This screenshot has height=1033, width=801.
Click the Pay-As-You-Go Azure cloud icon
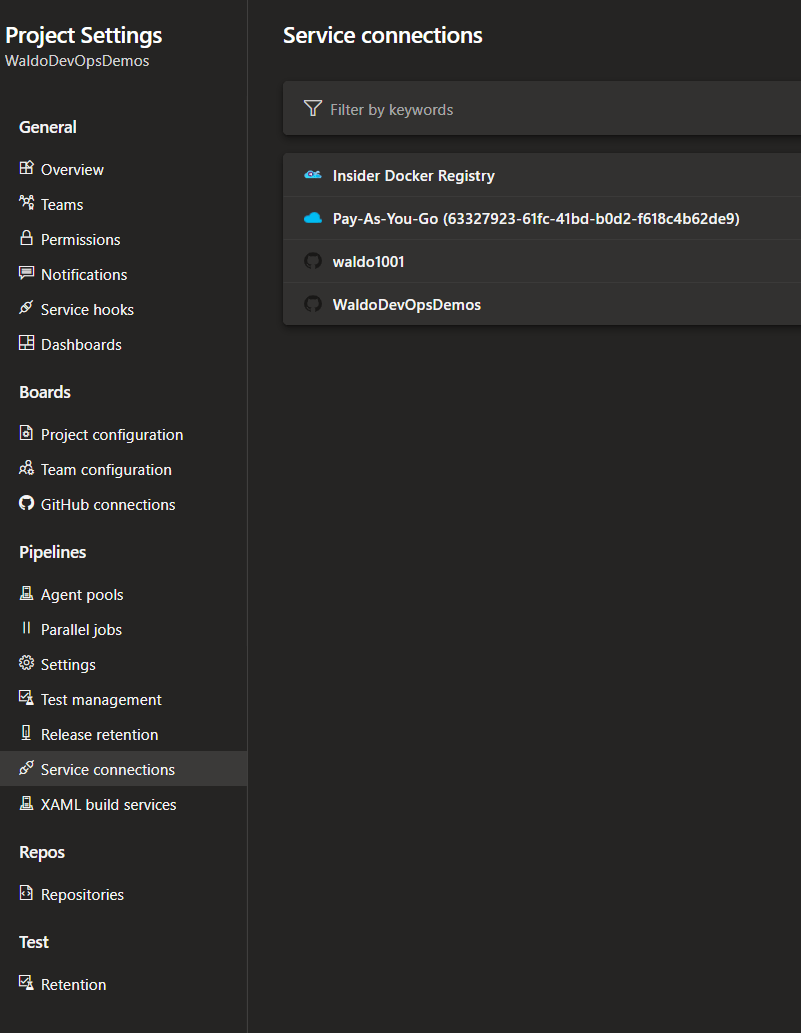click(313, 218)
